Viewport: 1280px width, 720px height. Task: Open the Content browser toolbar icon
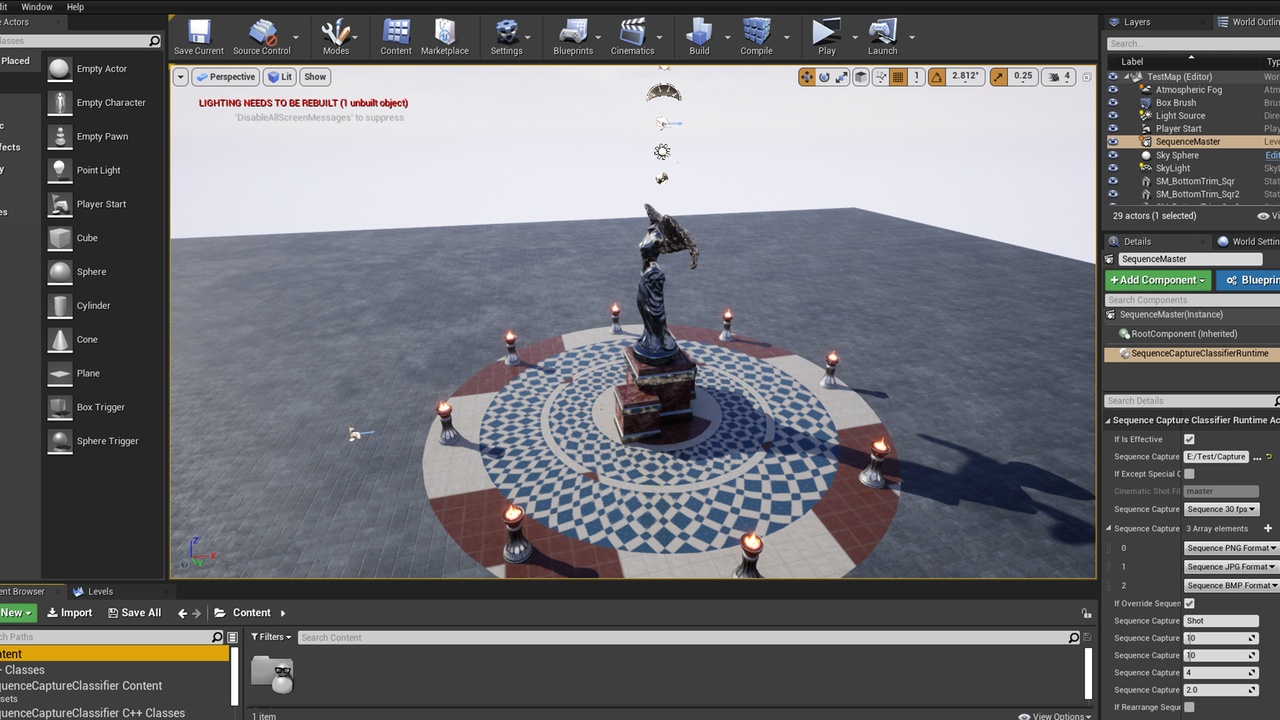[396, 37]
